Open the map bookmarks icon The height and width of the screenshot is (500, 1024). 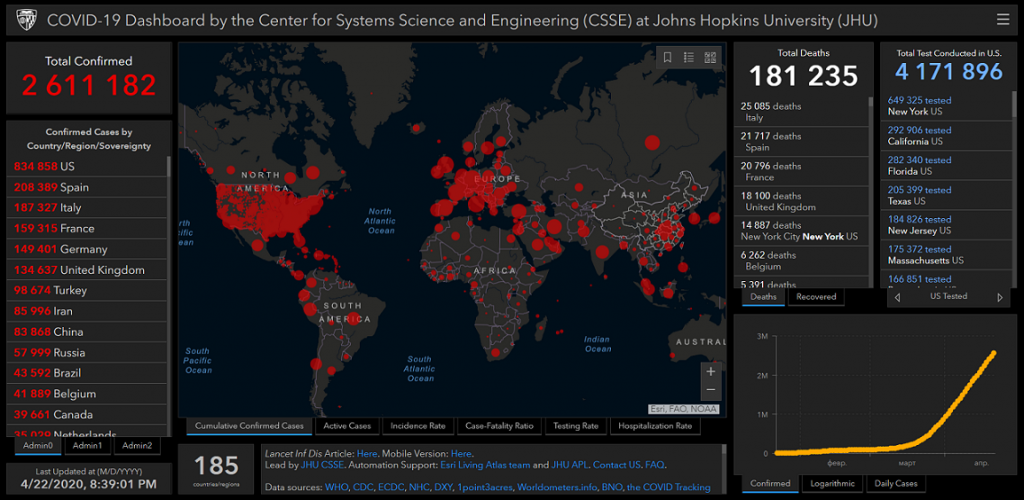point(667,57)
